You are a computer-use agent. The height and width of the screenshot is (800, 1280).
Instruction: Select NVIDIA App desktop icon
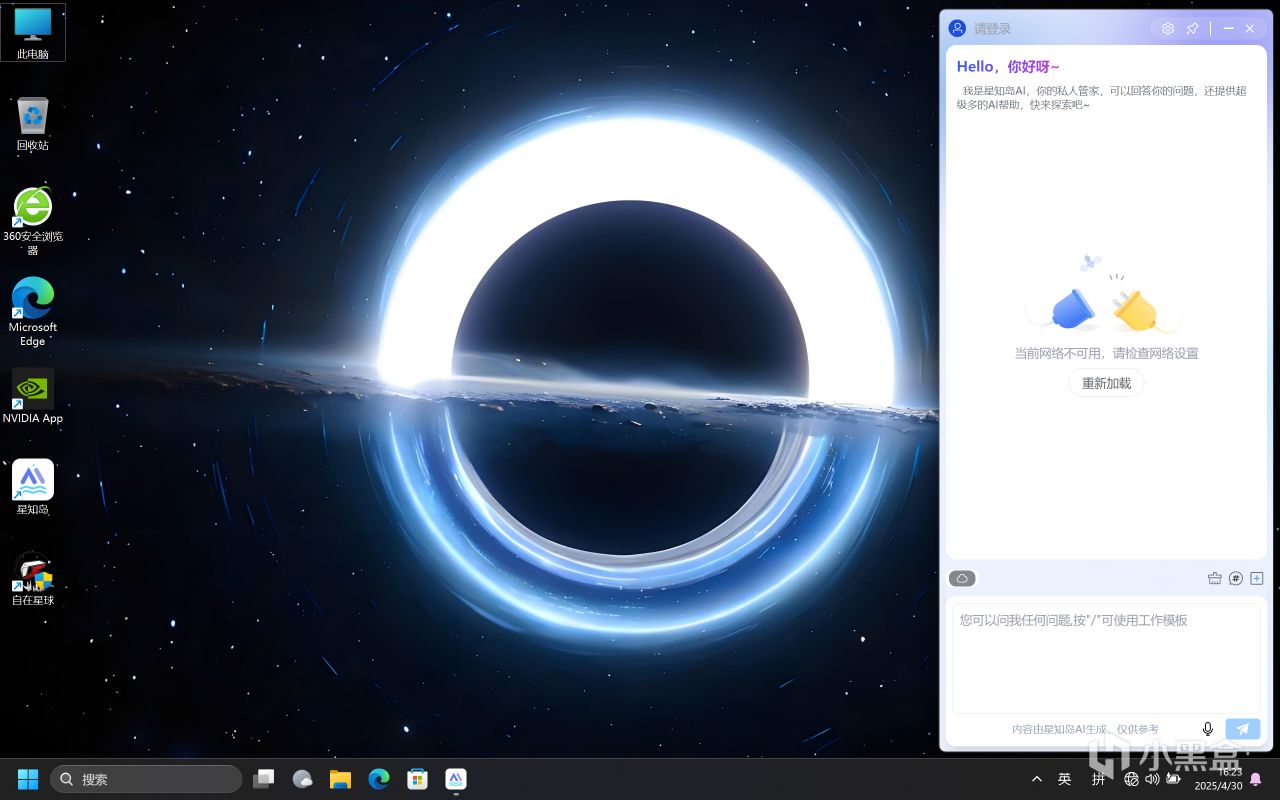click(33, 390)
